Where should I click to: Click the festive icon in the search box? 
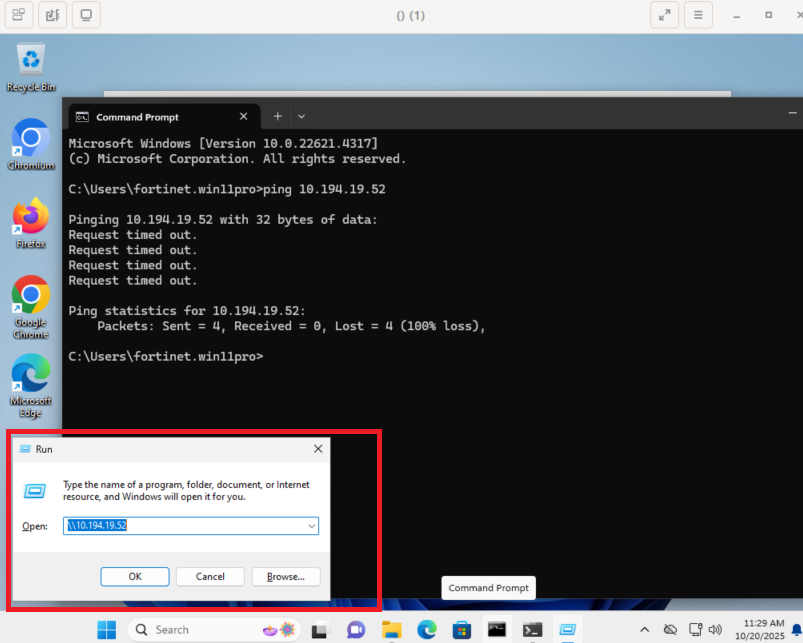[x=280, y=630]
